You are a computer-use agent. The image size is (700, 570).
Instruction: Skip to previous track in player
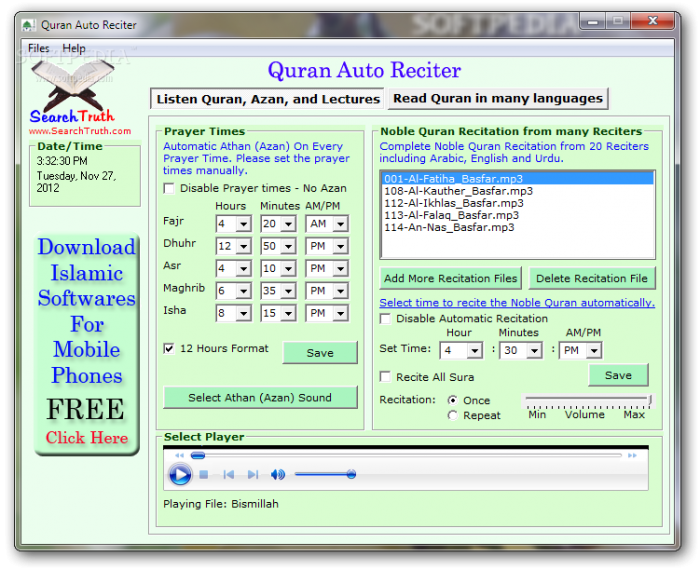tap(229, 475)
